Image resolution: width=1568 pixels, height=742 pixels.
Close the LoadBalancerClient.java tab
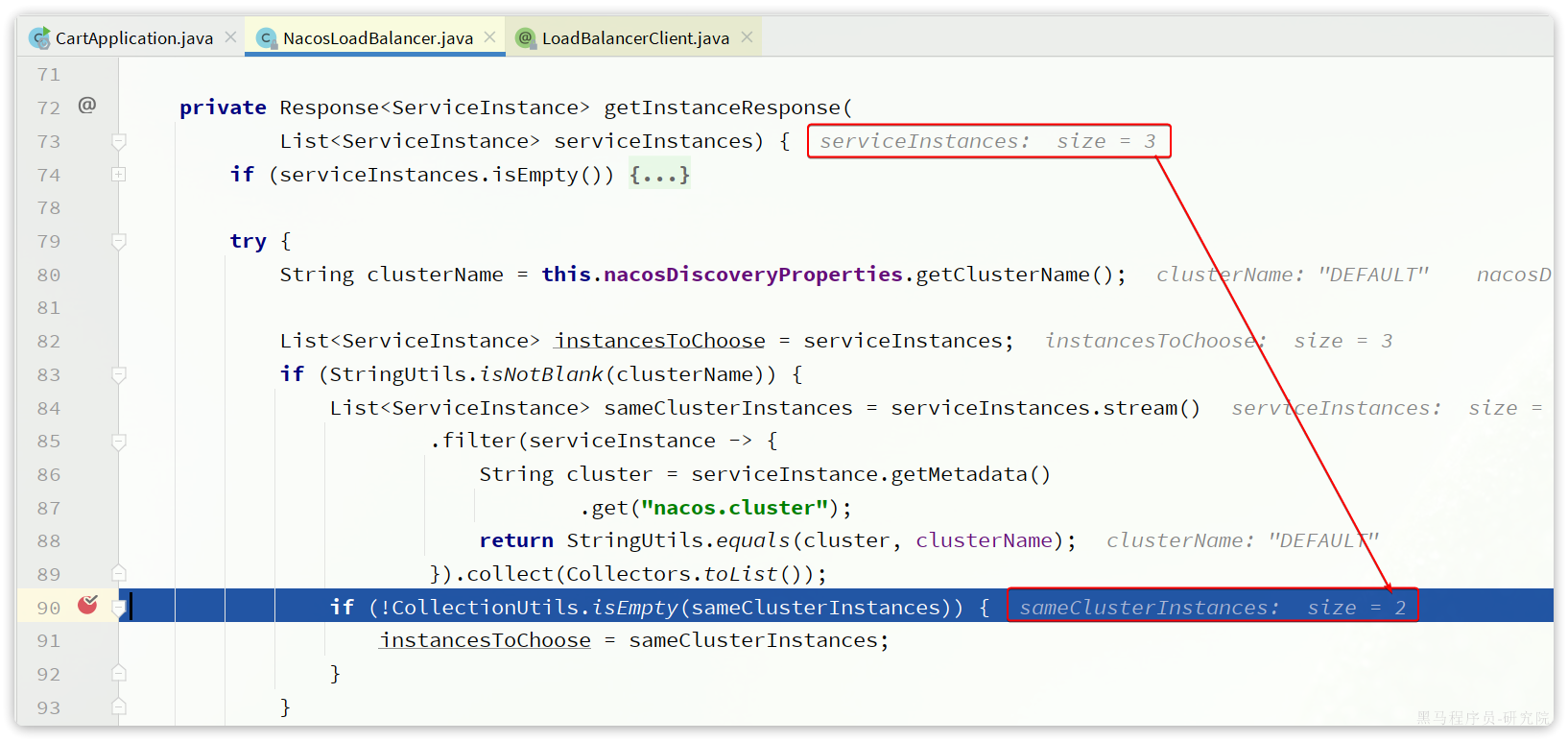[747, 37]
